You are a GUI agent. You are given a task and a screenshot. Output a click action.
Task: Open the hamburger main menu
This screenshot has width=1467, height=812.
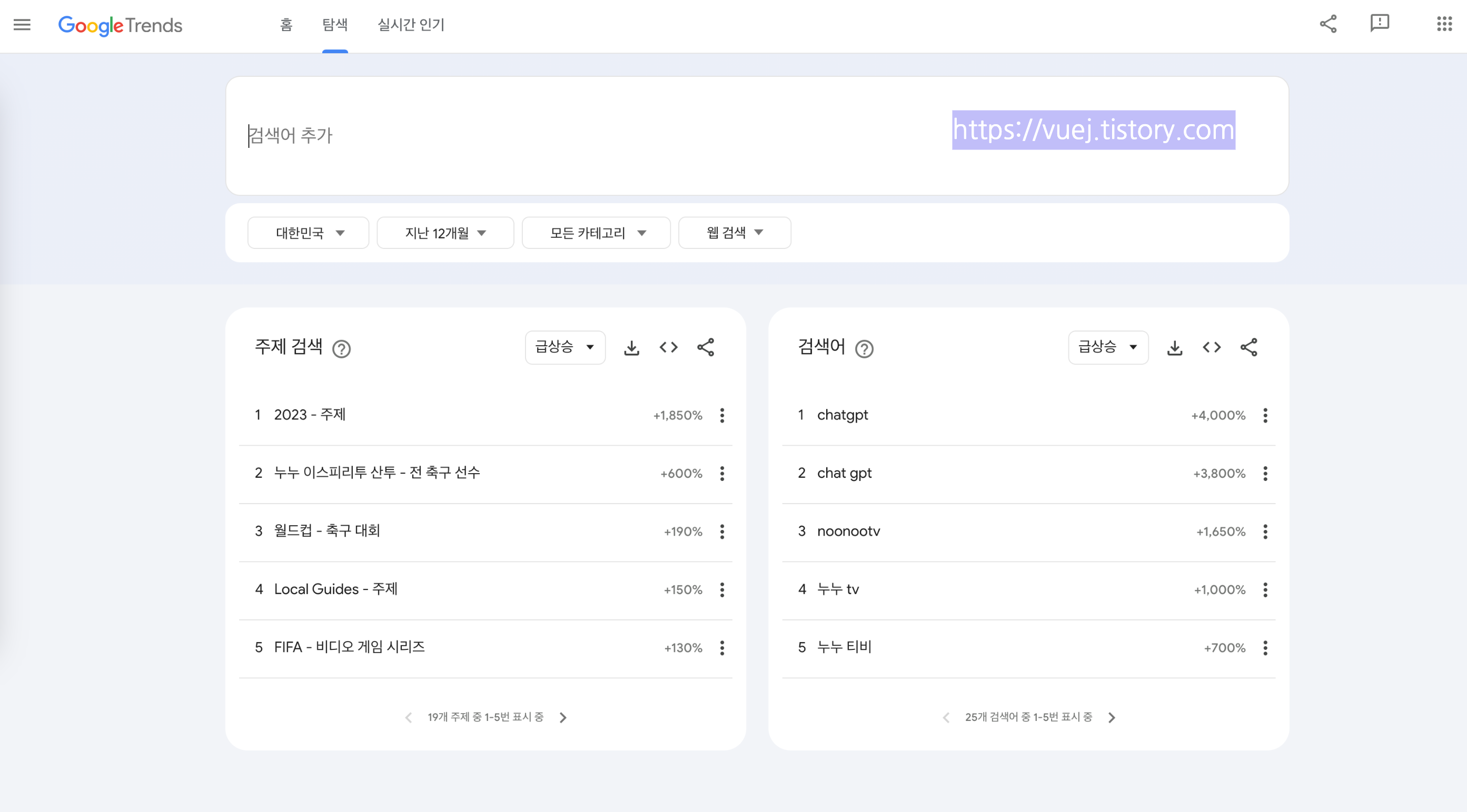pyautogui.click(x=22, y=24)
